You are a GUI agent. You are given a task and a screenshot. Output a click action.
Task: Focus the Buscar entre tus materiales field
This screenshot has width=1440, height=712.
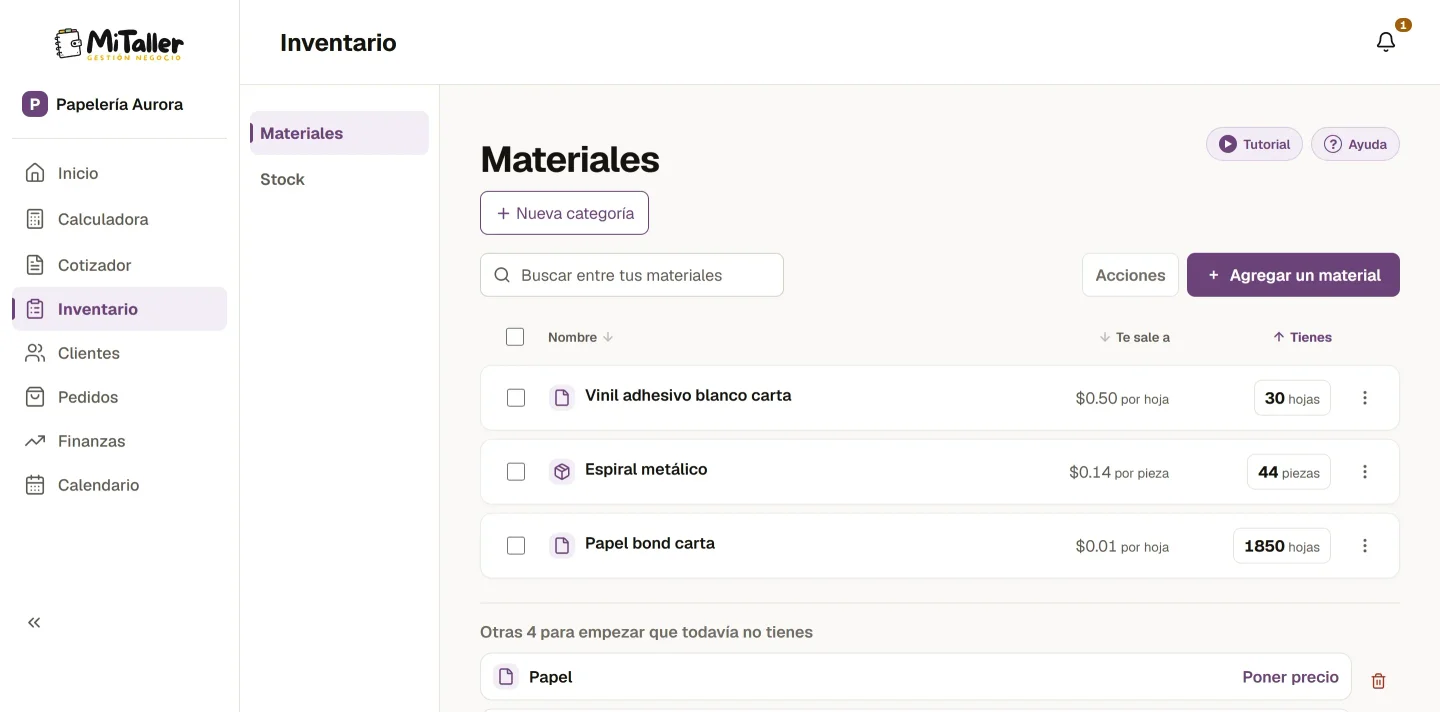pos(632,275)
